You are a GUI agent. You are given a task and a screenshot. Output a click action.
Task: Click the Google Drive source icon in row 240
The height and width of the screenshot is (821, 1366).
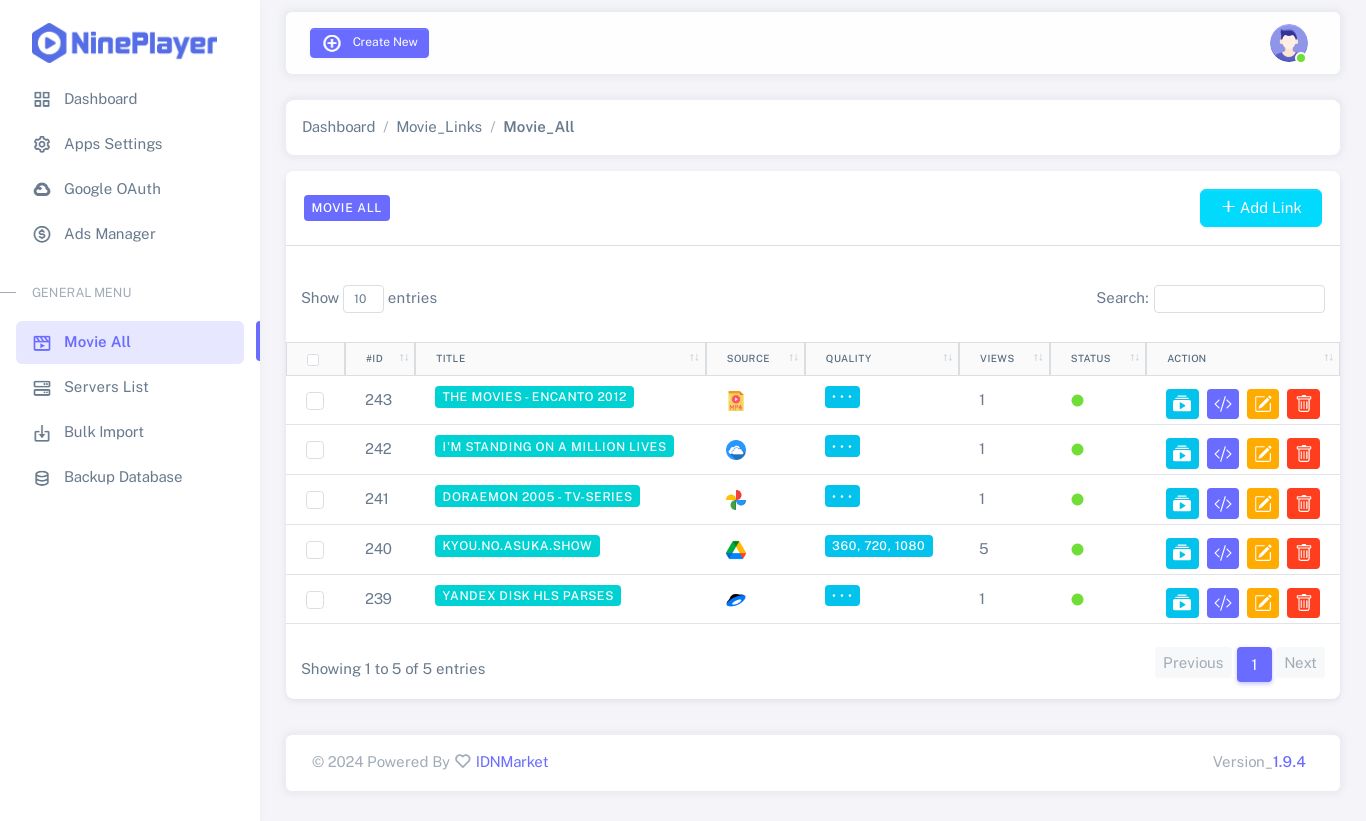[736, 550]
